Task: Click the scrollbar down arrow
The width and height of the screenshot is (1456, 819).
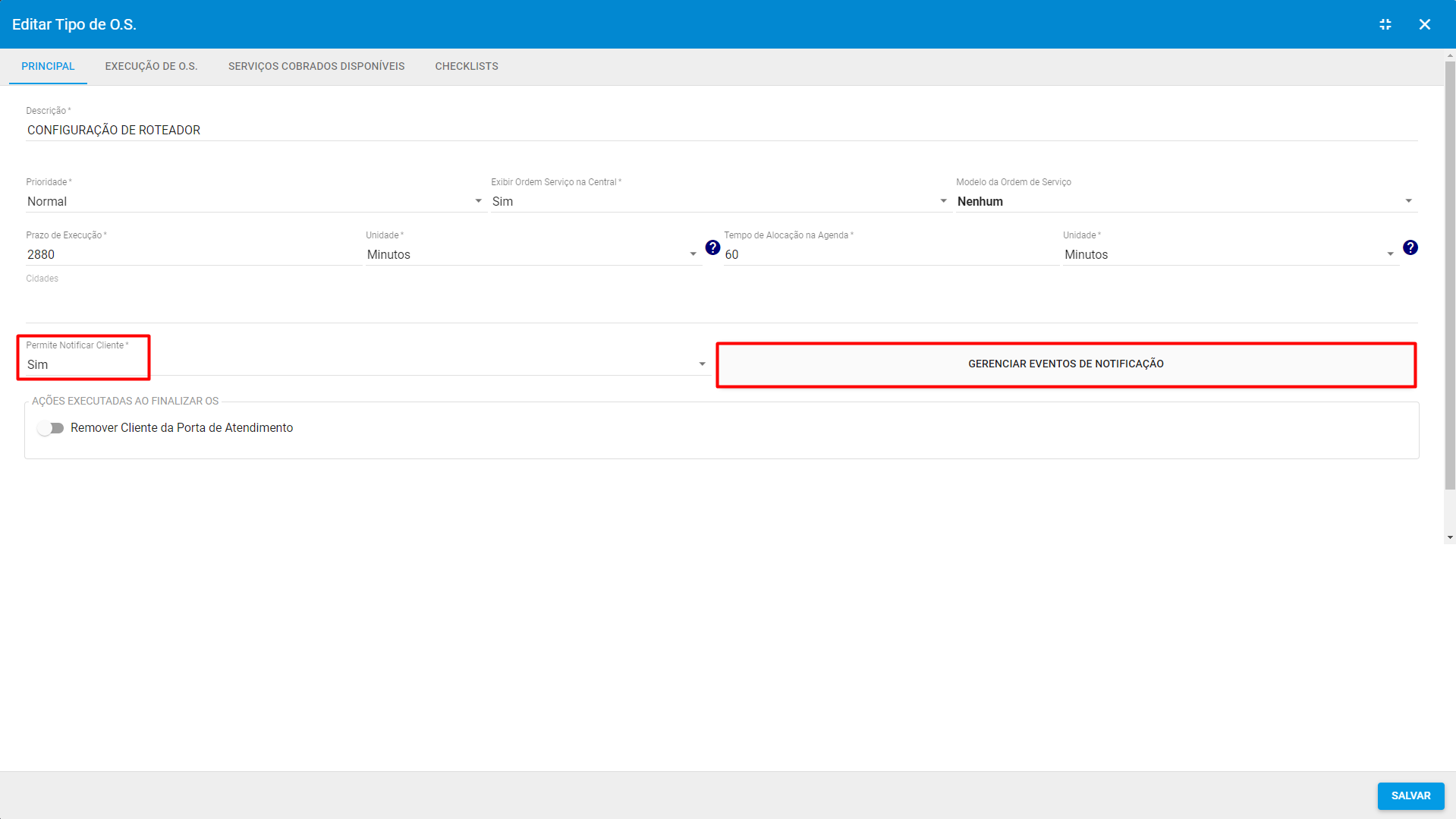Action: pyautogui.click(x=1450, y=537)
